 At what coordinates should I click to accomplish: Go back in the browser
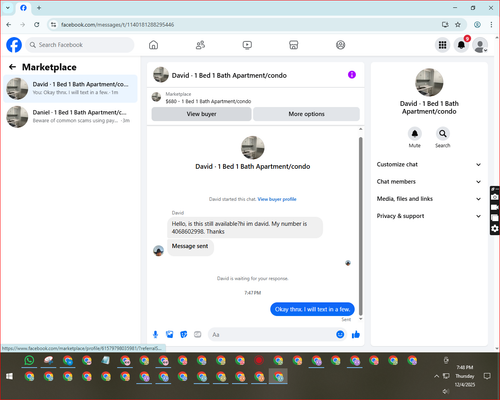point(9,25)
